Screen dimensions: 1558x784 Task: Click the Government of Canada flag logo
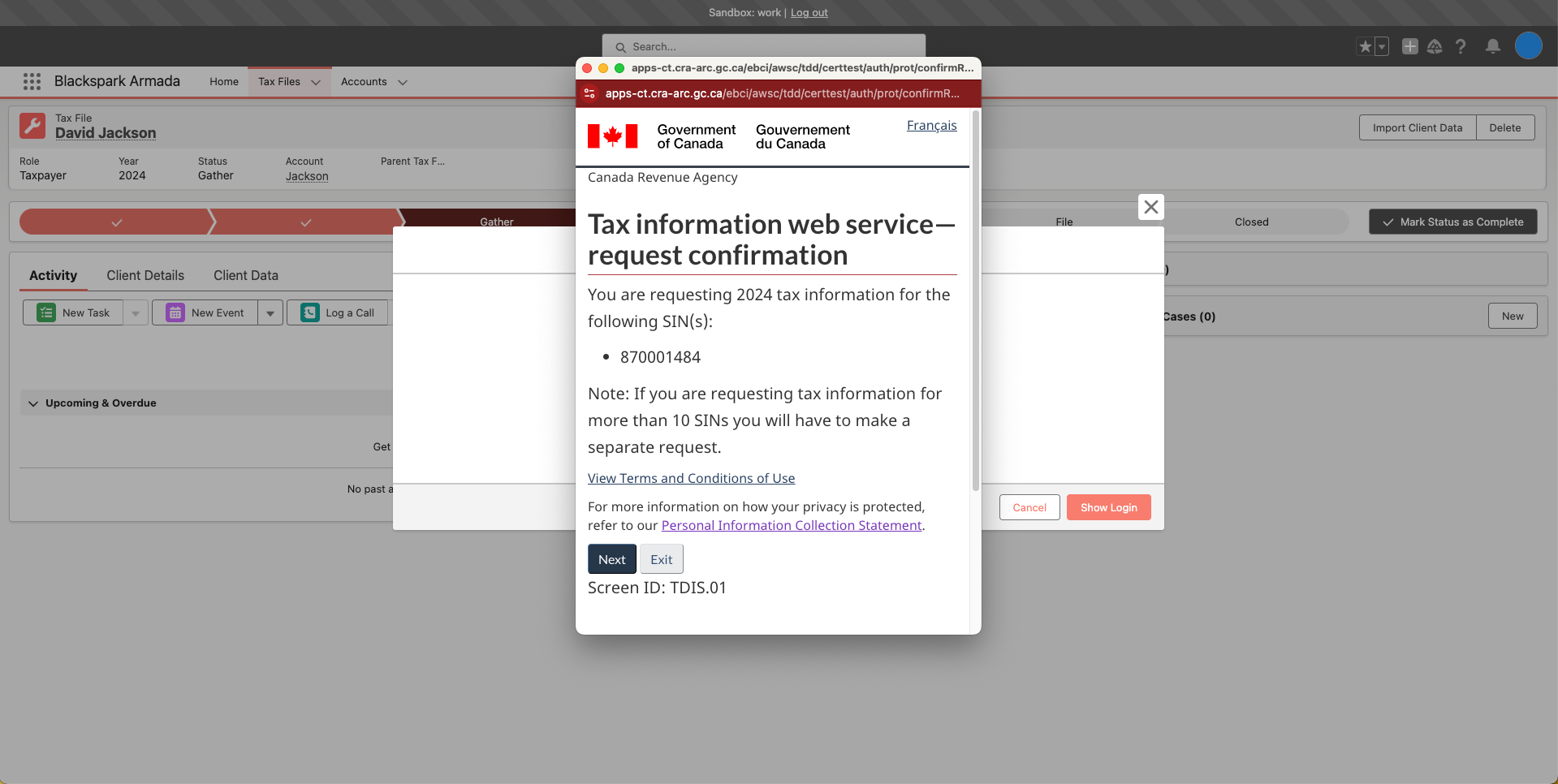(612, 136)
